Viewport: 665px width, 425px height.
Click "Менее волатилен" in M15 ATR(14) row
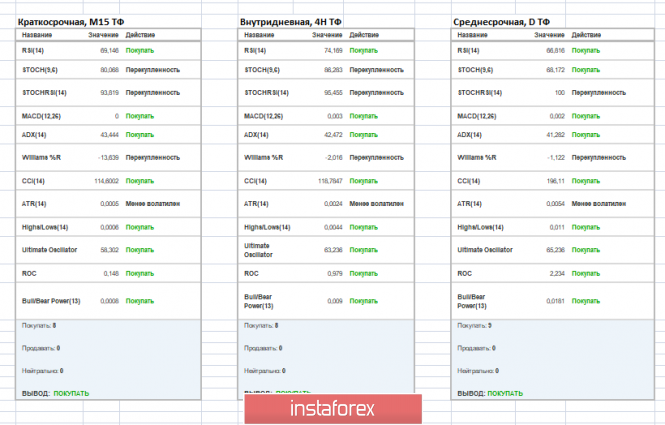[153, 204]
